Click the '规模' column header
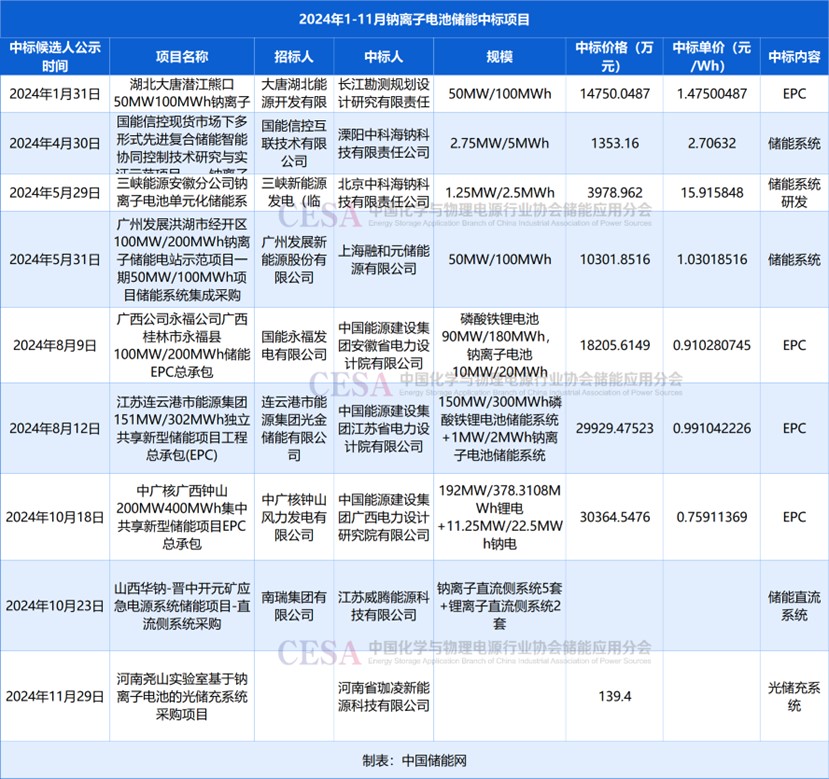829x779 pixels. (x=499, y=56)
